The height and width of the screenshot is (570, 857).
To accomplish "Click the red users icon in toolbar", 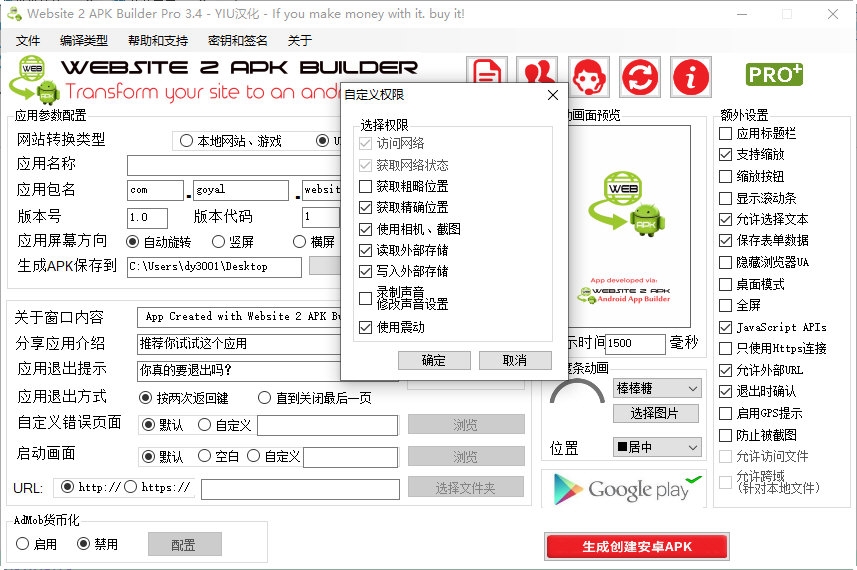I will click(x=537, y=71).
